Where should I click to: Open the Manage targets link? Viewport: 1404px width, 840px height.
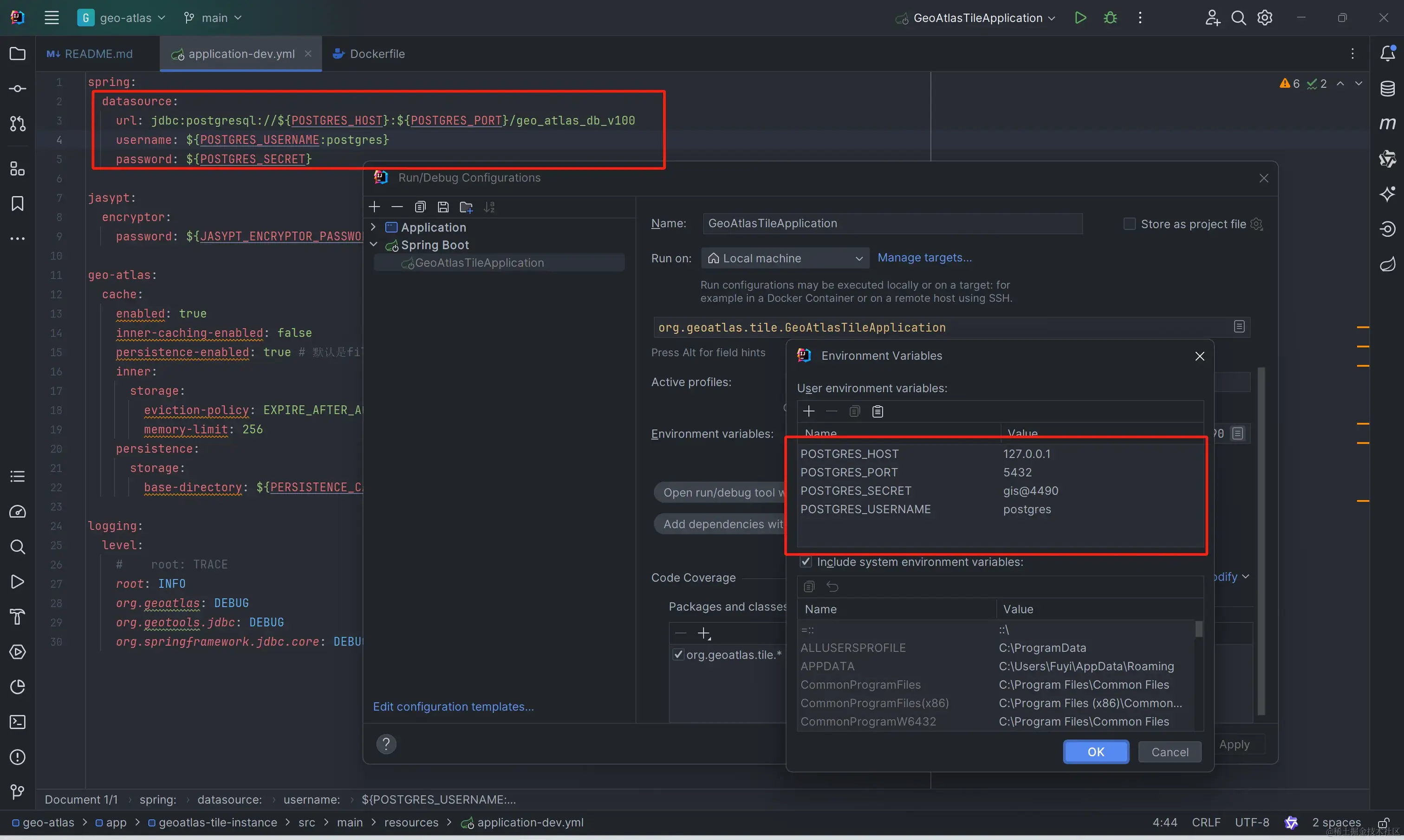coord(924,258)
